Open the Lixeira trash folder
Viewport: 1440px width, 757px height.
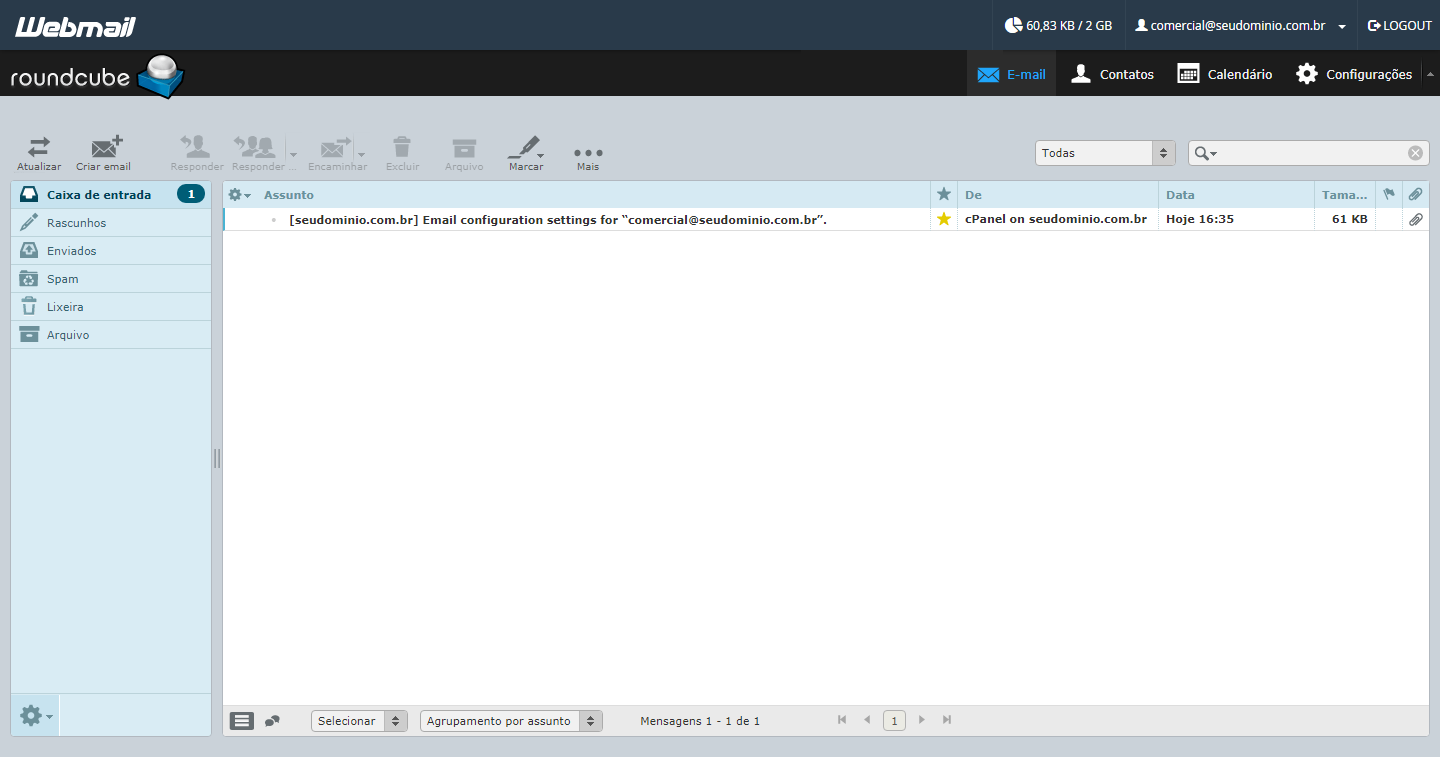point(111,307)
